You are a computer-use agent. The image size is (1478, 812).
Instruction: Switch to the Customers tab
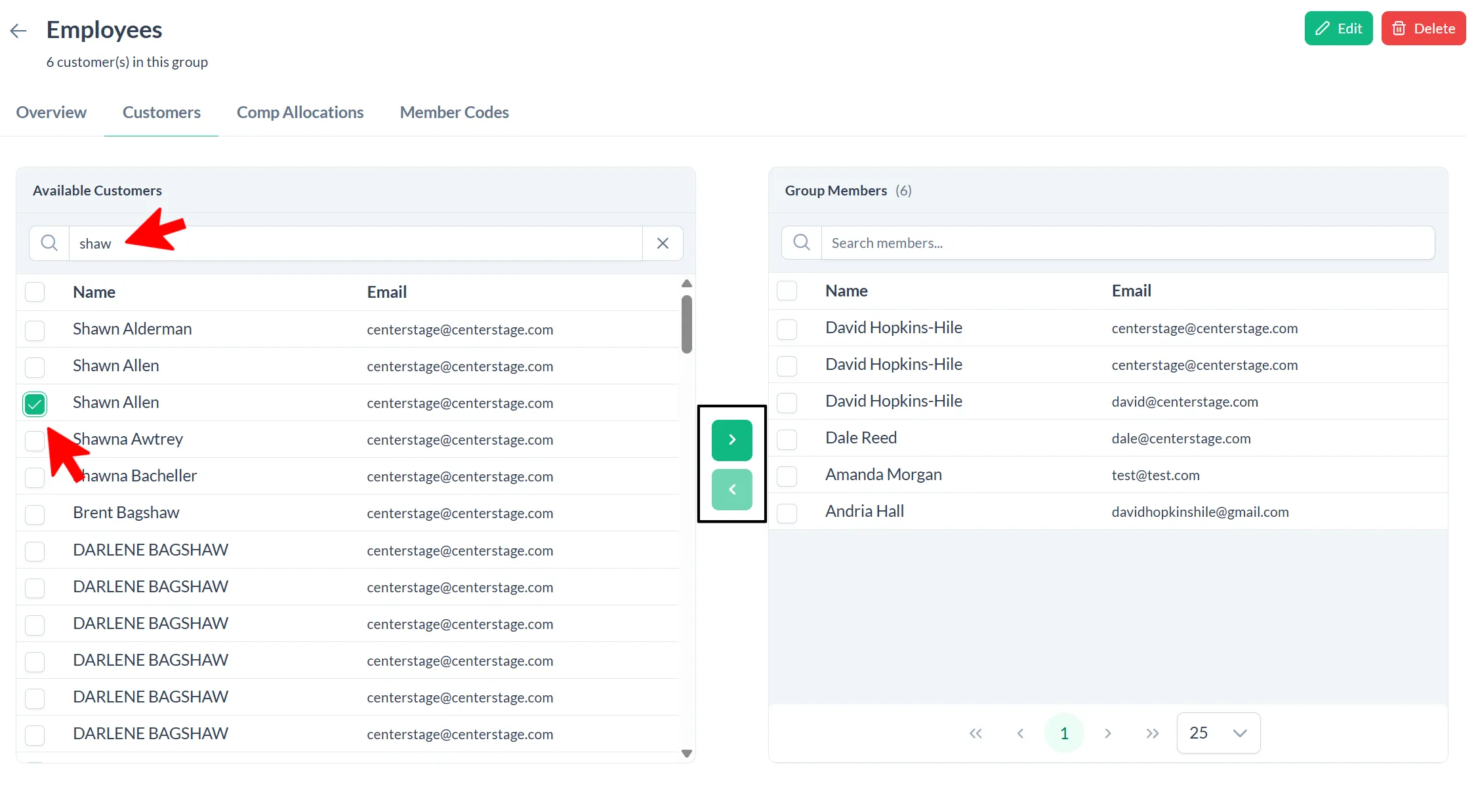coord(161,112)
